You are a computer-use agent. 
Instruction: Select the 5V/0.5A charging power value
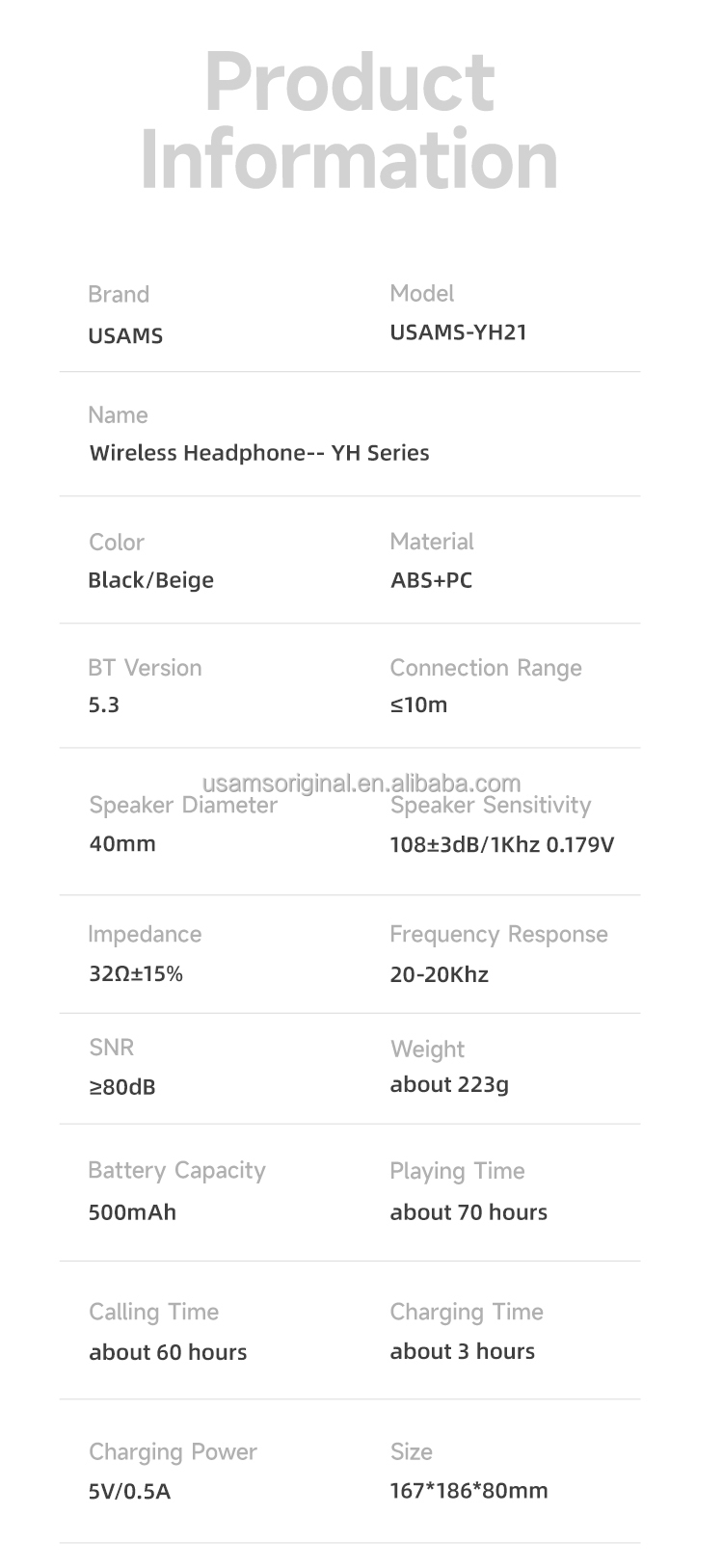[x=129, y=1492]
